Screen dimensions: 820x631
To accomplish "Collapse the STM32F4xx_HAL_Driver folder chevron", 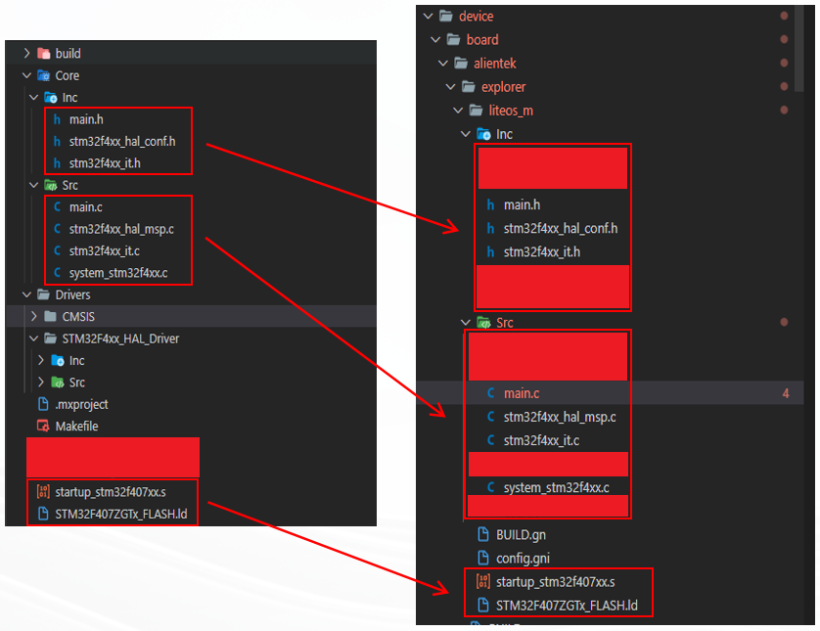I will coord(35,339).
